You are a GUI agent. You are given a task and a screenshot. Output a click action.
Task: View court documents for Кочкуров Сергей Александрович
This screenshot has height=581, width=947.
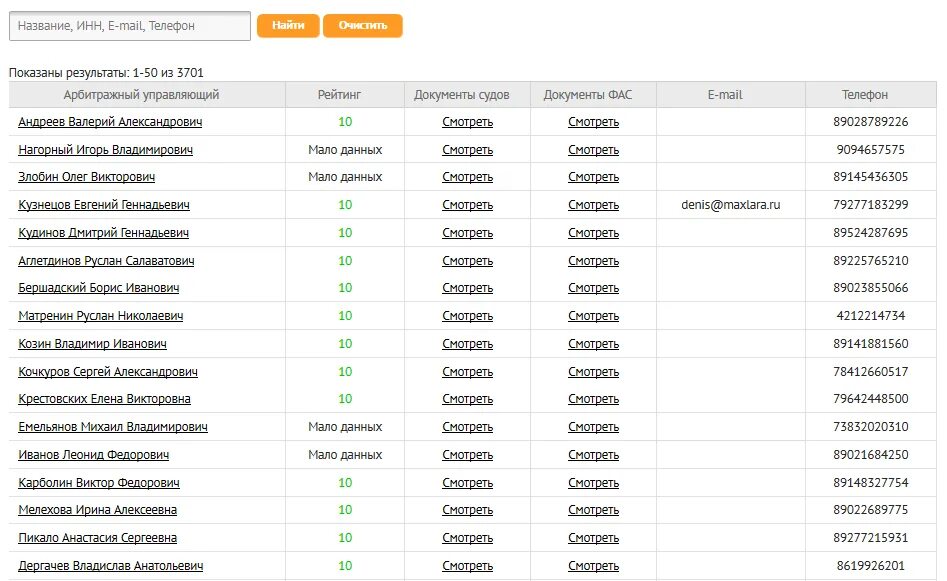click(x=467, y=372)
